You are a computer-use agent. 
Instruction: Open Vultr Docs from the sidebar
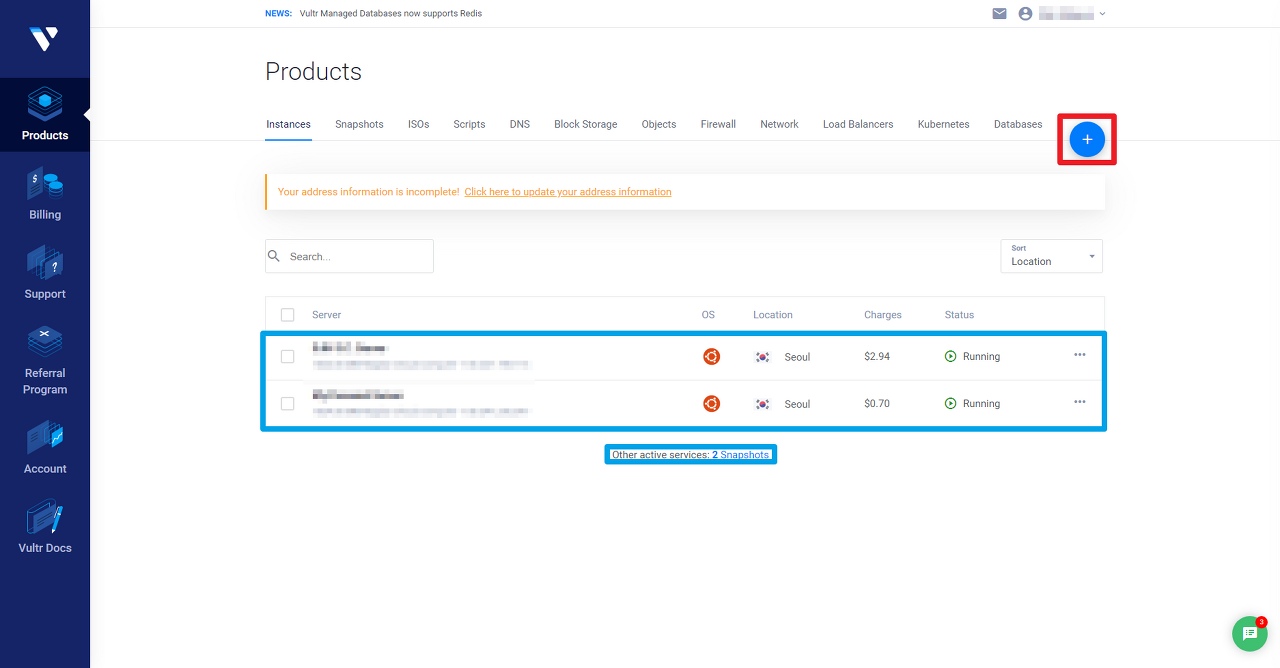tap(45, 528)
